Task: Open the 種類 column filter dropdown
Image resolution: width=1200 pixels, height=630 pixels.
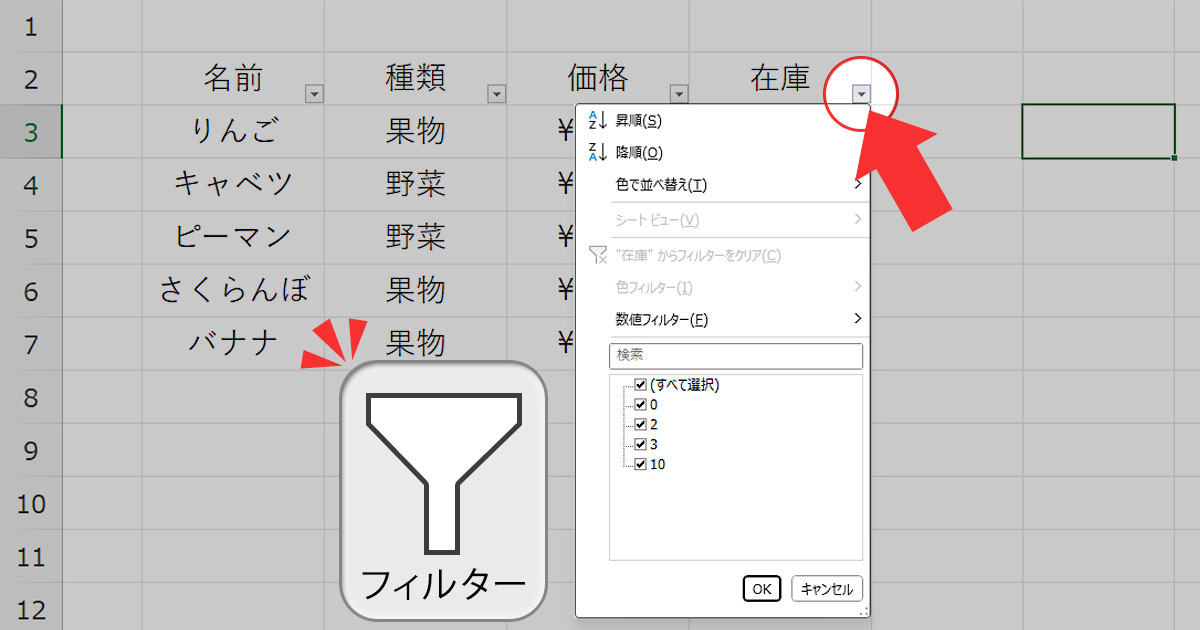Action: coord(497,93)
